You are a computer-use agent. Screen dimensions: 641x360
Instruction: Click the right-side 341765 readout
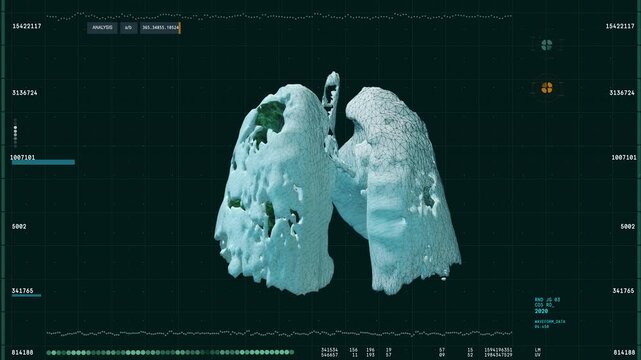[623, 291]
